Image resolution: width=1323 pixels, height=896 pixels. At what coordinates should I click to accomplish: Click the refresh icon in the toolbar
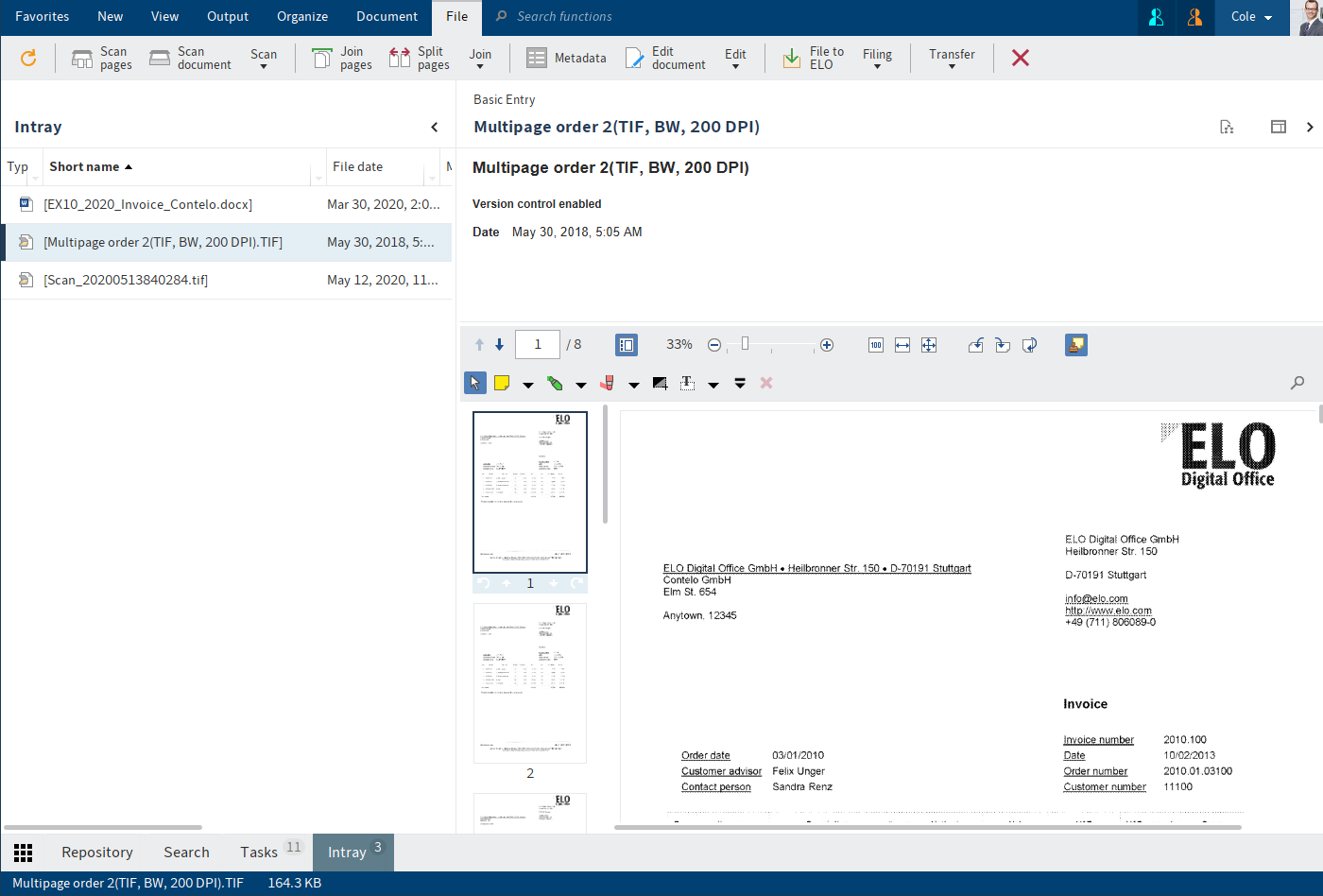pyautogui.click(x=28, y=59)
